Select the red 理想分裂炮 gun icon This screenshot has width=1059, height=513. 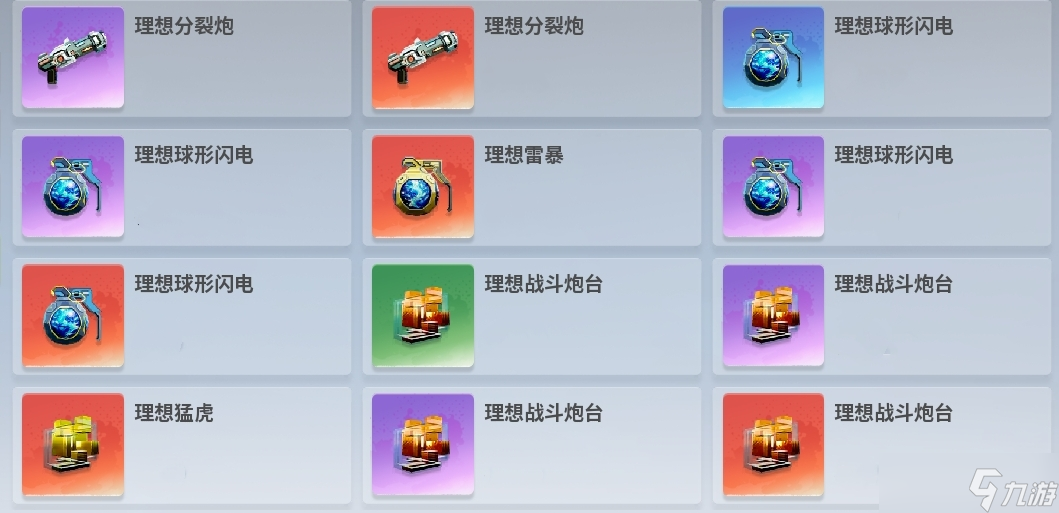click(x=423, y=57)
